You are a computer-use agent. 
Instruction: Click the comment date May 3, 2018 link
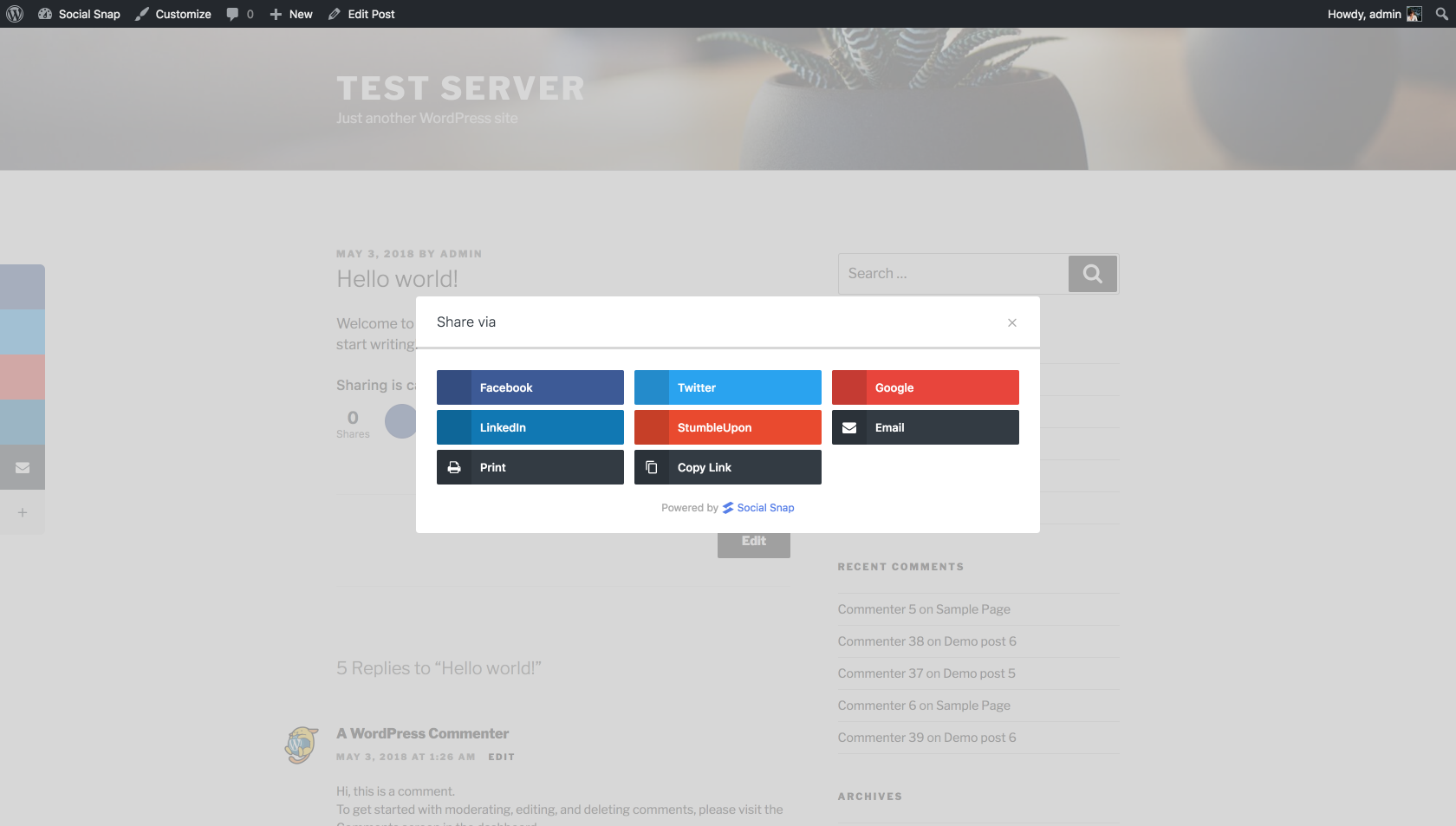click(x=406, y=757)
